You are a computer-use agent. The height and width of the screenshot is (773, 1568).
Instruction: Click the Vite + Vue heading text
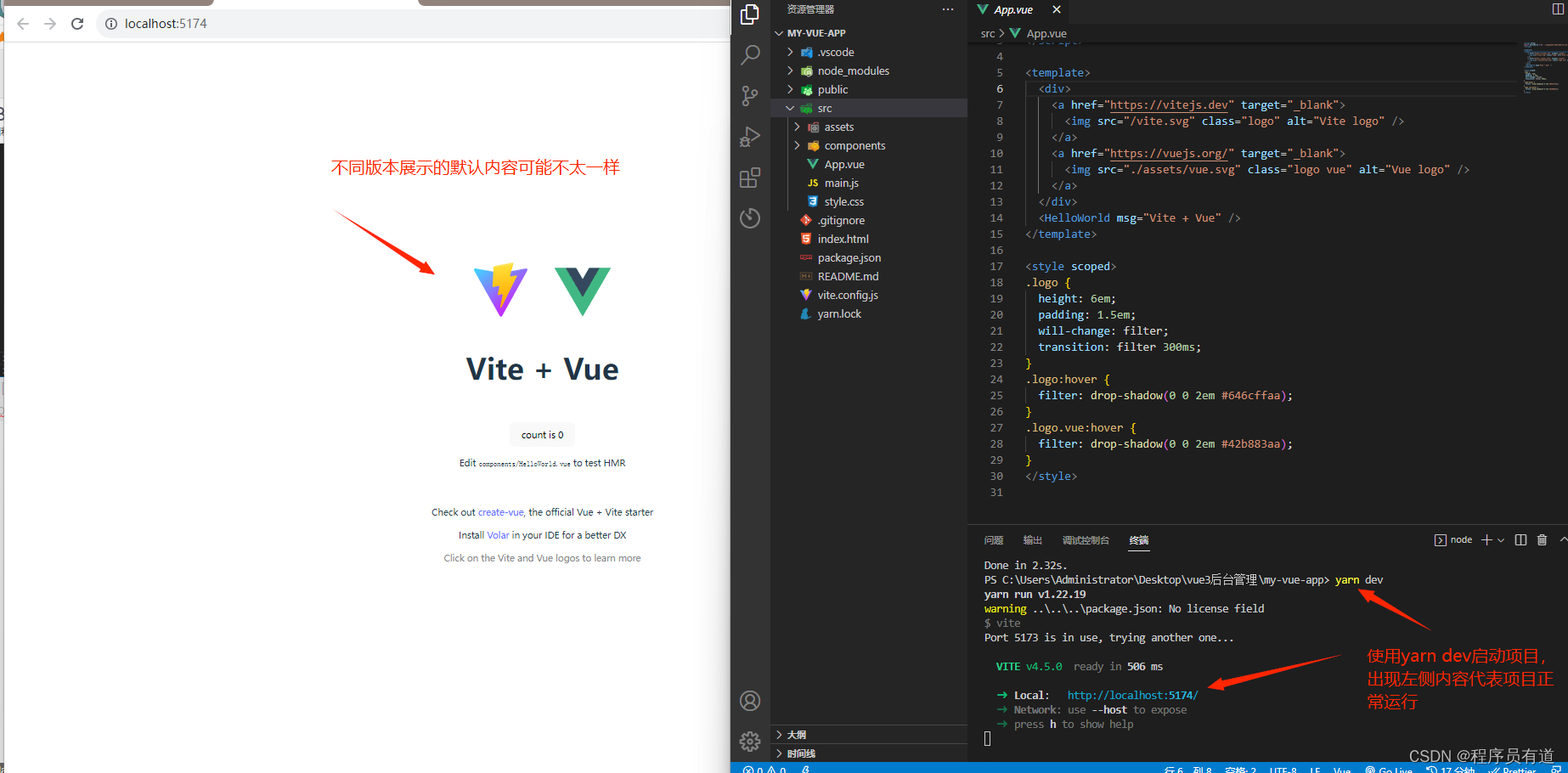(542, 369)
